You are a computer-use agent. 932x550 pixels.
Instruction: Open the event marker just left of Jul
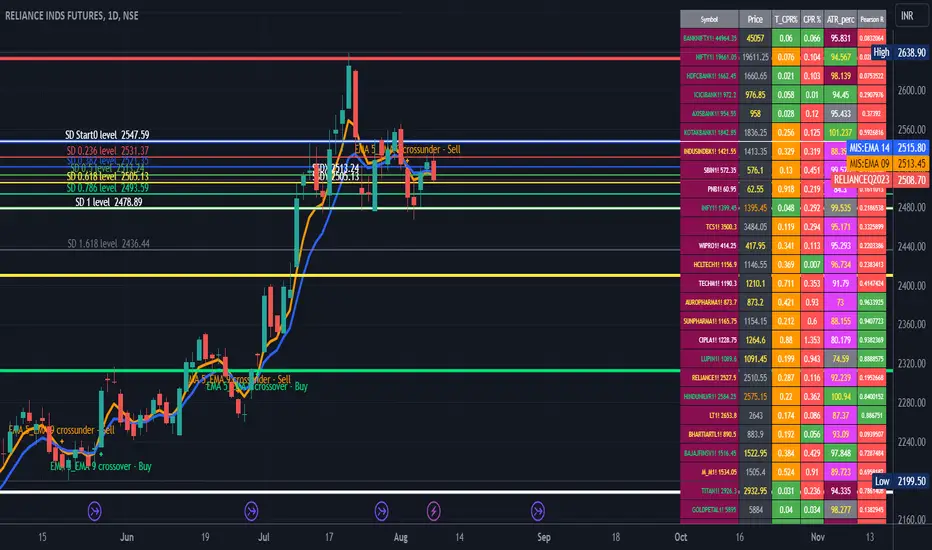tap(251, 511)
